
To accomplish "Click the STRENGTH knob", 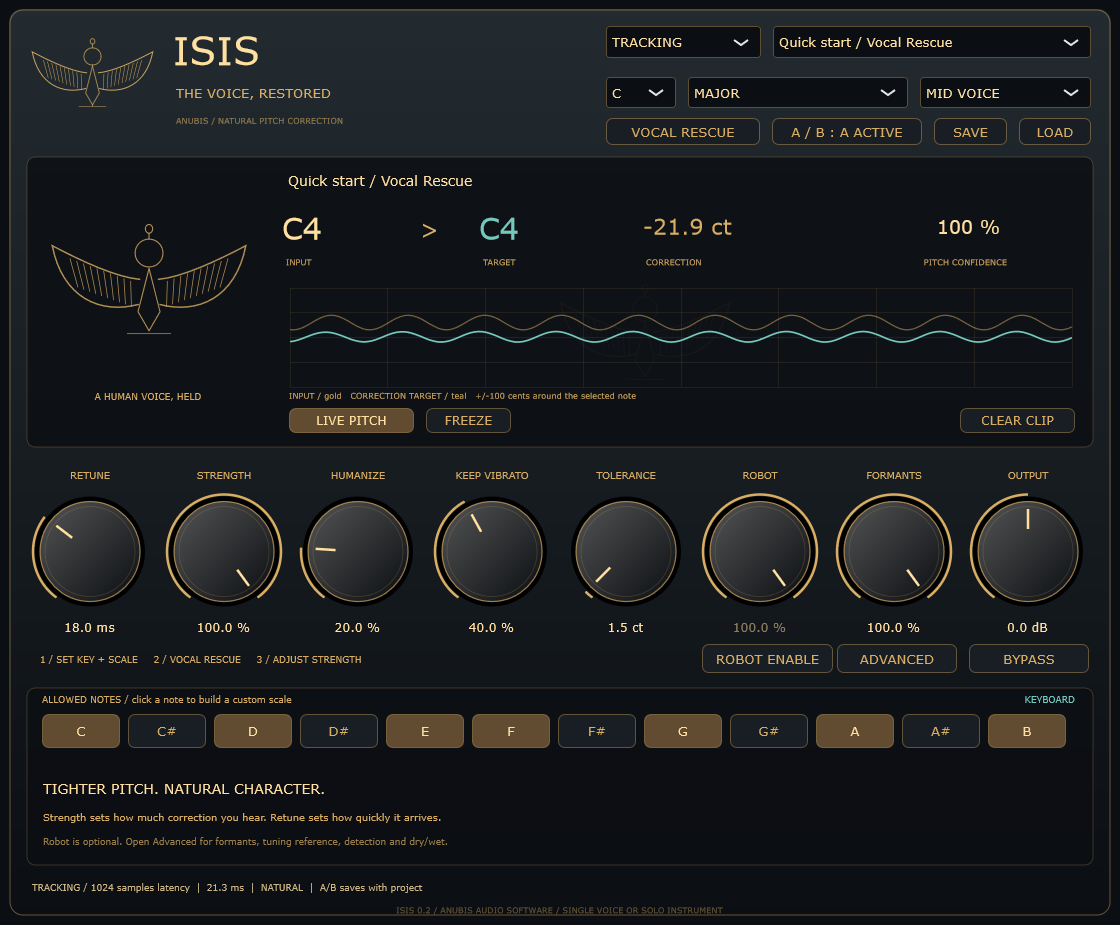I will (x=224, y=551).
